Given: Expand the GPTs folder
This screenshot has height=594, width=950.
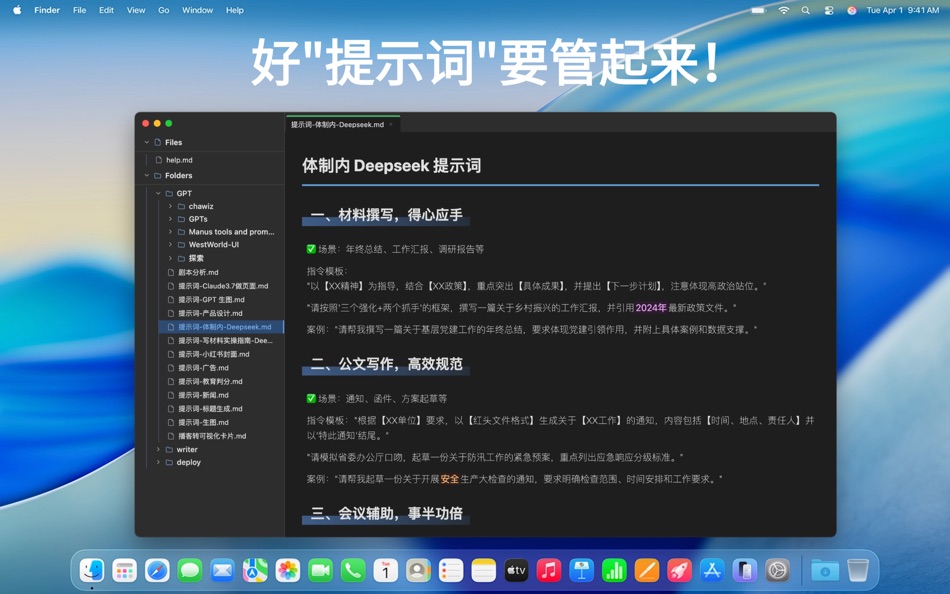Looking at the screenshot, I should (170, 219).
